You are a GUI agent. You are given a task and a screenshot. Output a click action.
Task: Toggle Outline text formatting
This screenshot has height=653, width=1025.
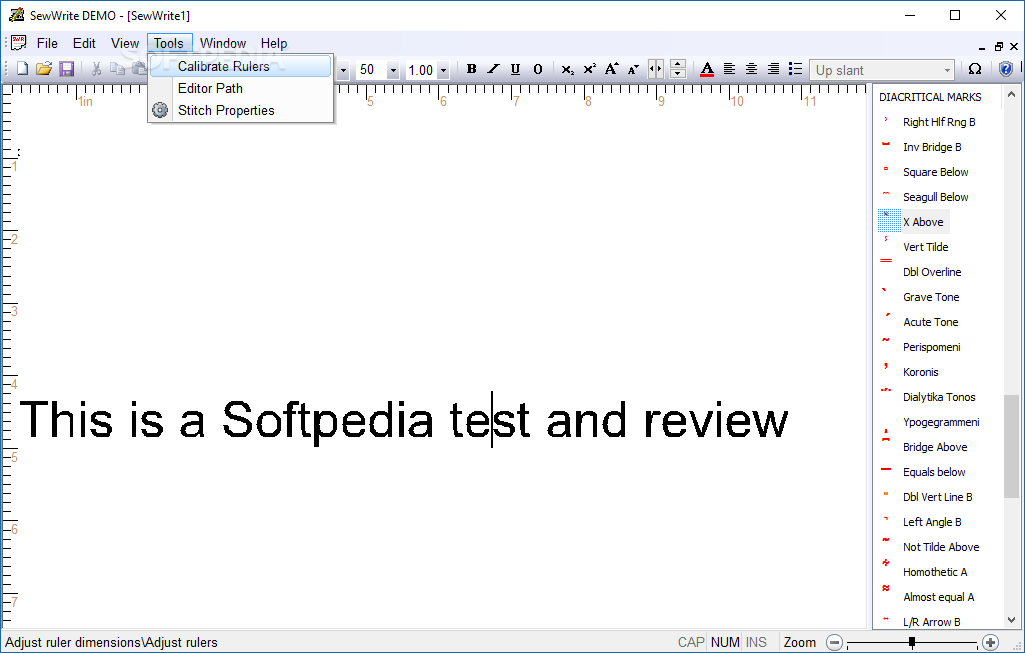click(x=537, y=69)
